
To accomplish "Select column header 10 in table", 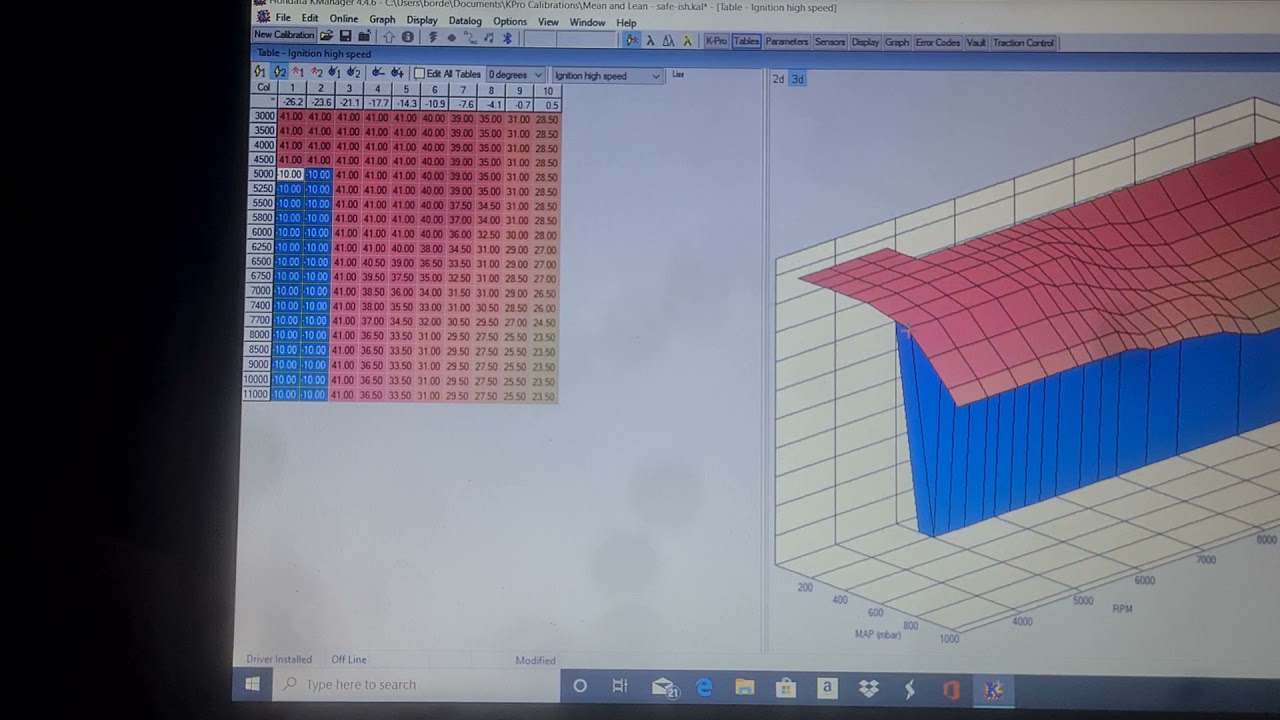I will [x=548, y=90].
